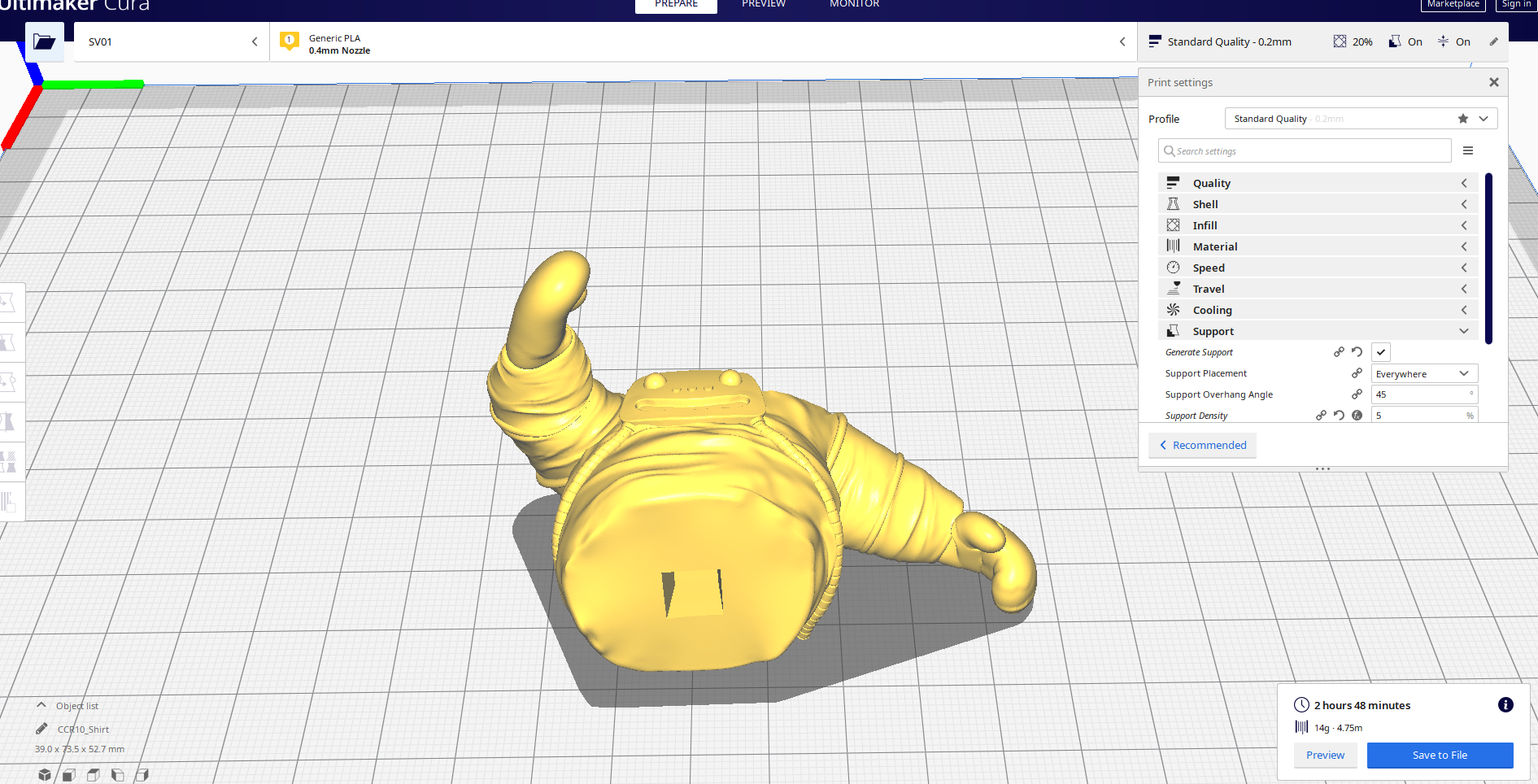Click the print settings panel scrollbar
1538x784 pixels.
point(1488,258)
